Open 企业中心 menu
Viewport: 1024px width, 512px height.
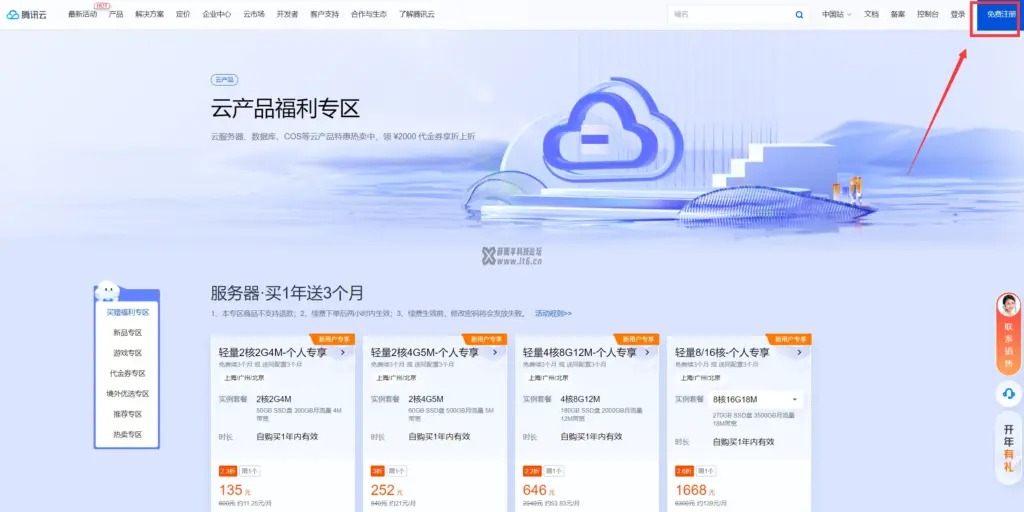coord(217,14)
